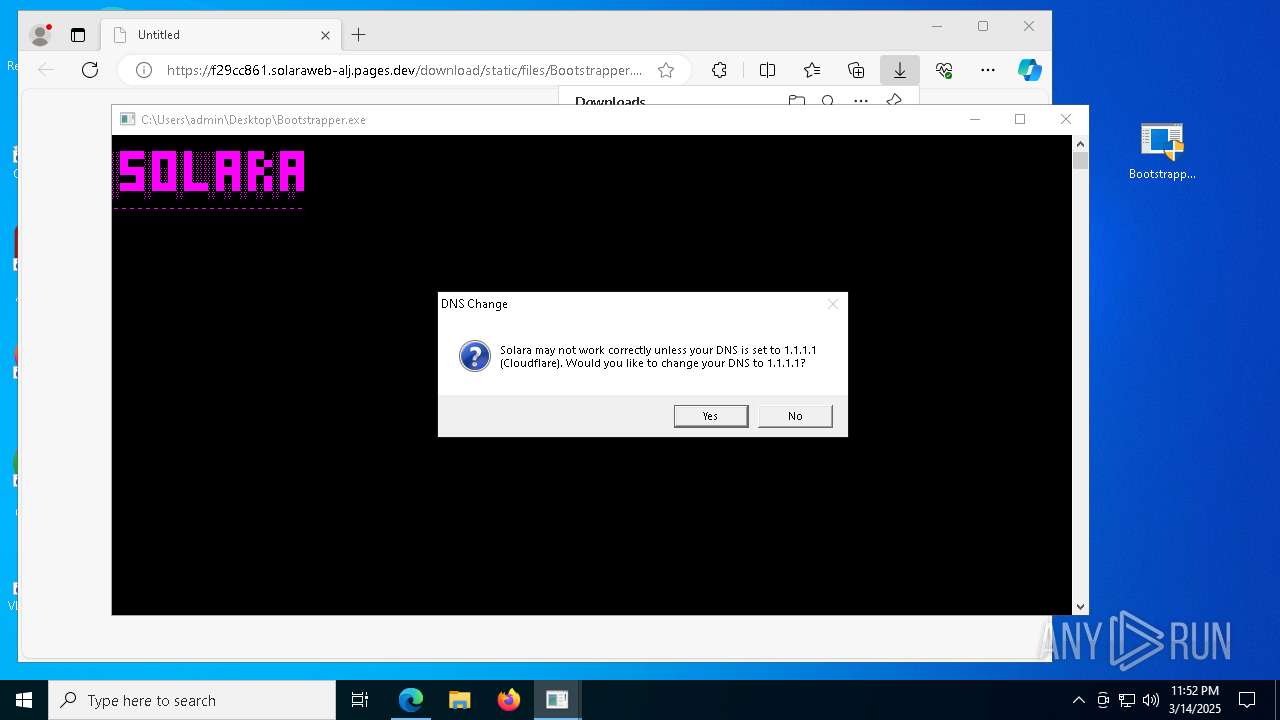
Task: Click taskbar search box
Action: click(192, 700)
